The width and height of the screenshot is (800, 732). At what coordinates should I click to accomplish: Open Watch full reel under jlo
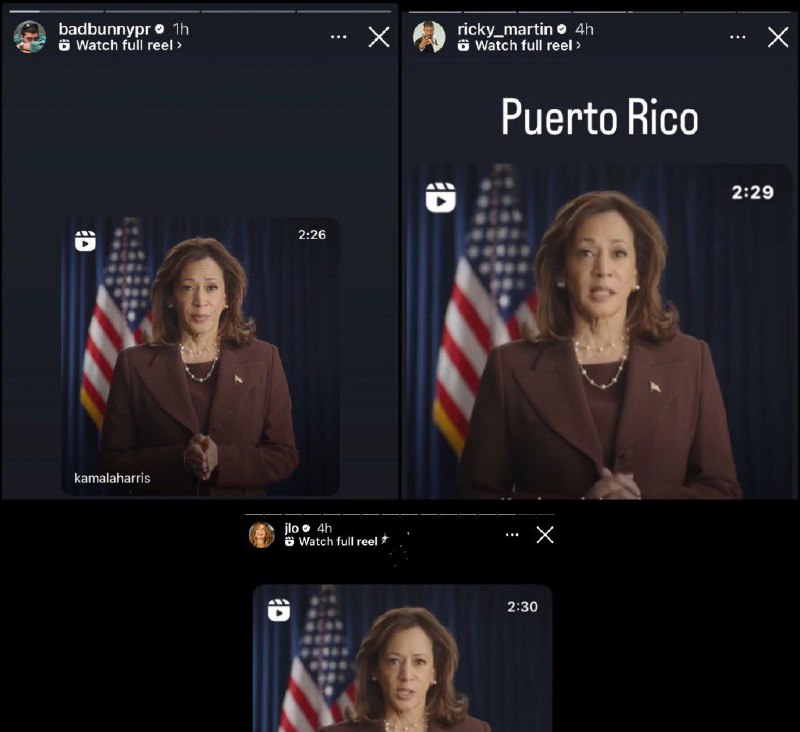(336, 541)
